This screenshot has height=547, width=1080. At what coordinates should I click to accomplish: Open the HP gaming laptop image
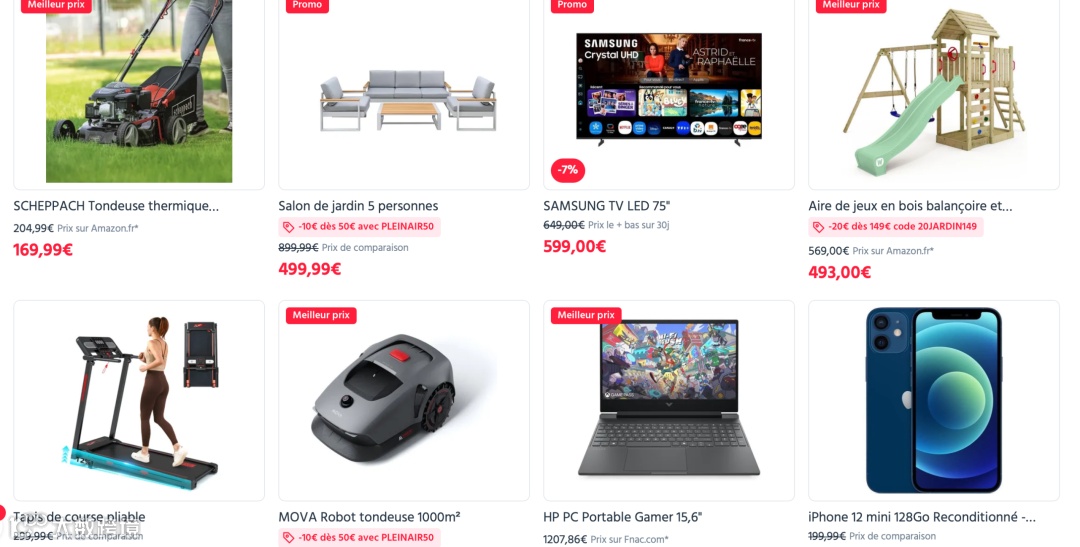pos(669,398)
